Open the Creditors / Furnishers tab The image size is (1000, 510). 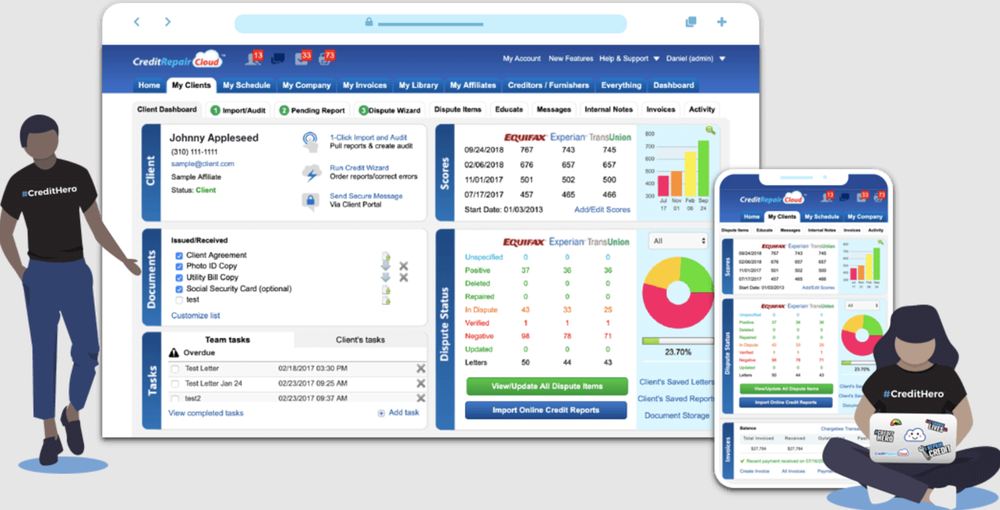548,85
